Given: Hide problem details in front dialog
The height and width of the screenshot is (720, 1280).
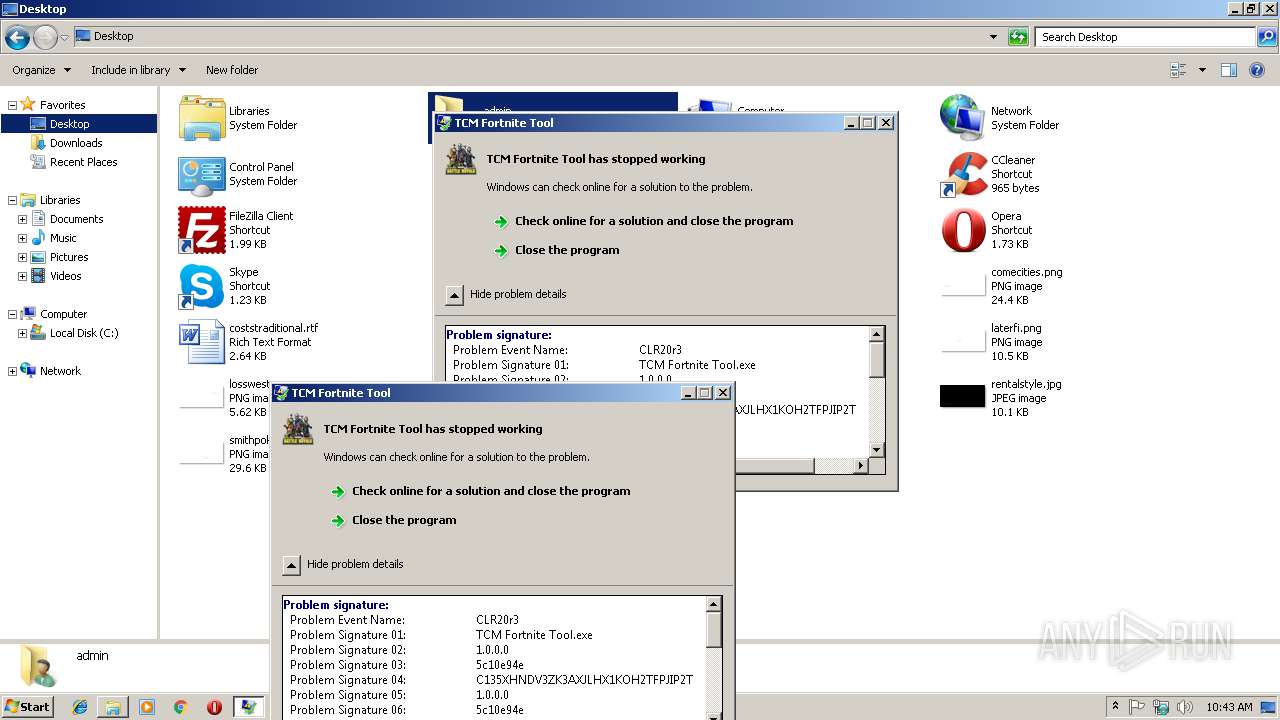Looking at the screenshot, I should click(x=291, y=565).
